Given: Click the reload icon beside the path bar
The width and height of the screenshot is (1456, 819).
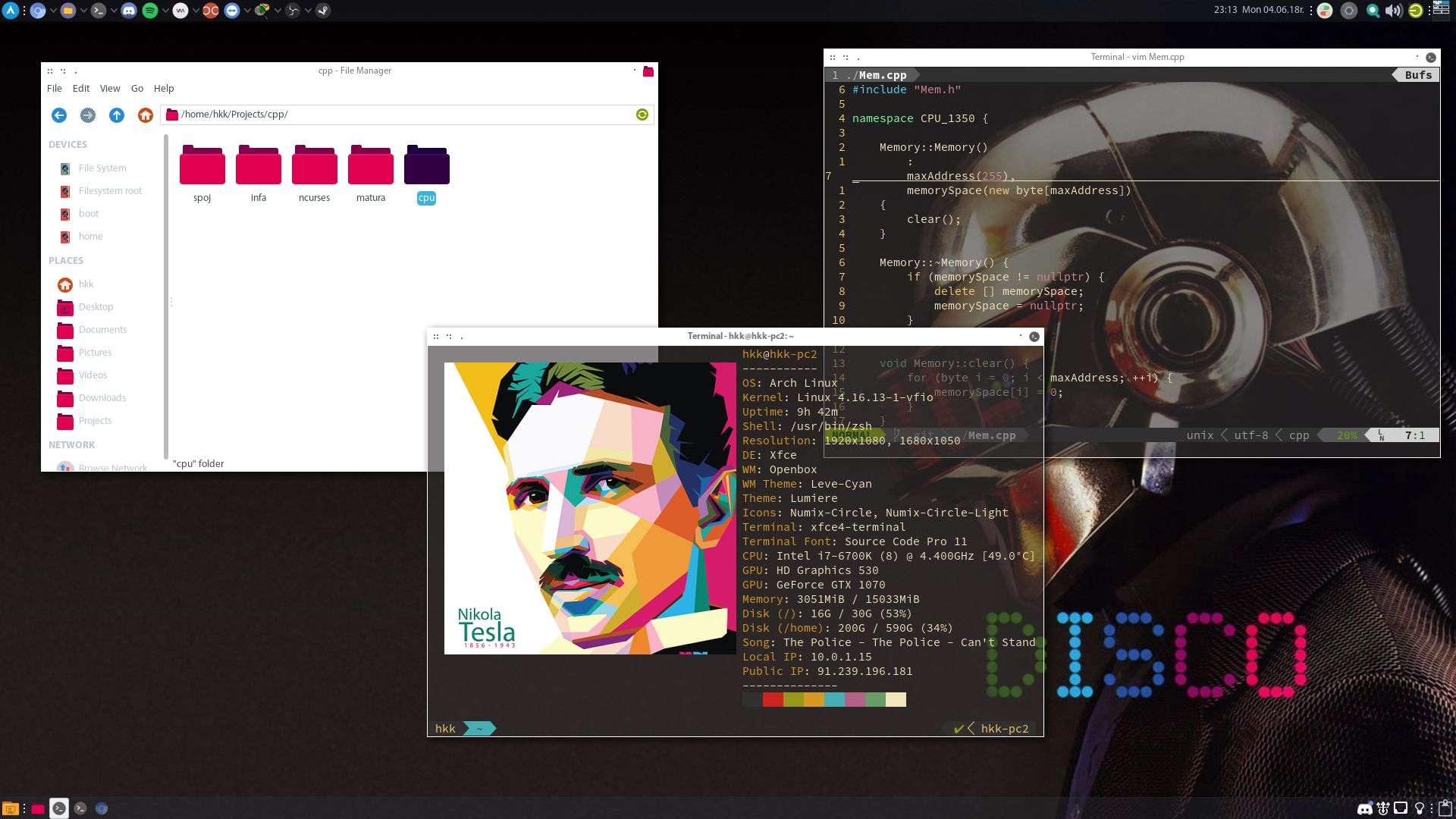Looking at the screenshot, I should click(x=642, y=115).
